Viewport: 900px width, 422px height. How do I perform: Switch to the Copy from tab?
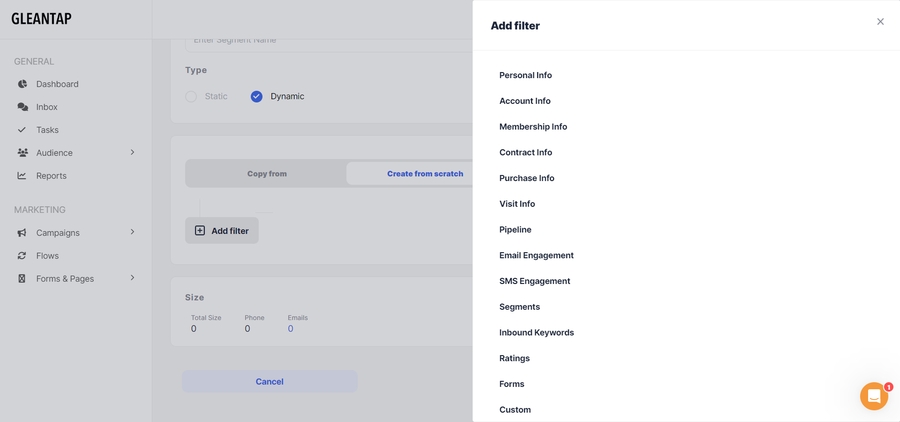coord(267,174)
